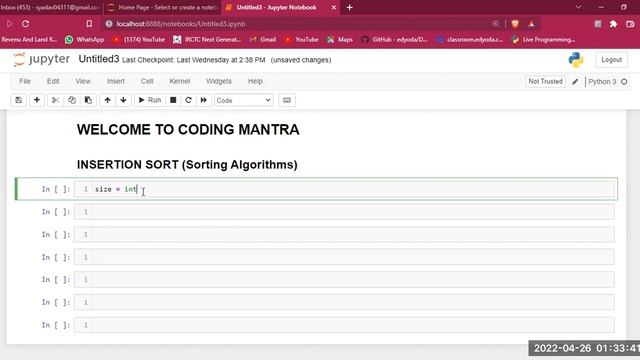640x360 pixels.
Task: Open the command palette keyboard icon
Action: [287, 100]
